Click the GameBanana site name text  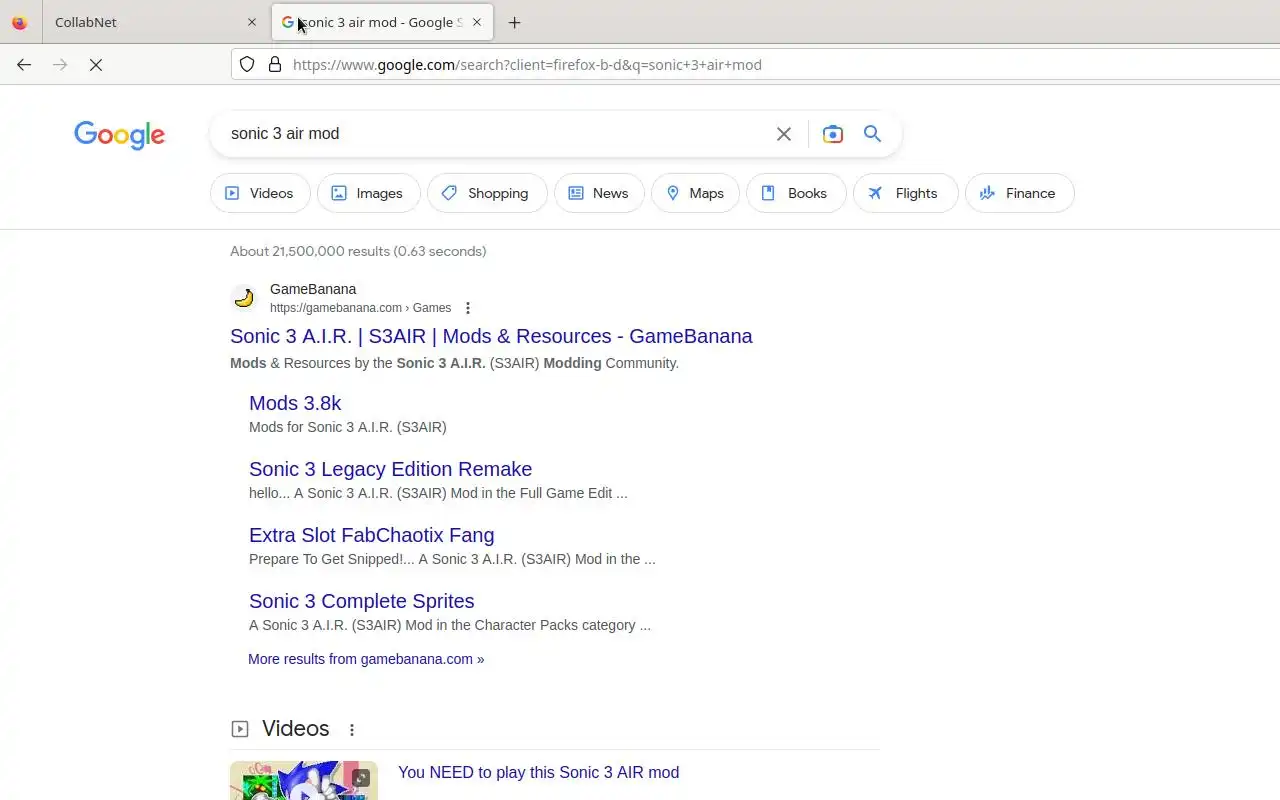(x=313, y=289)
